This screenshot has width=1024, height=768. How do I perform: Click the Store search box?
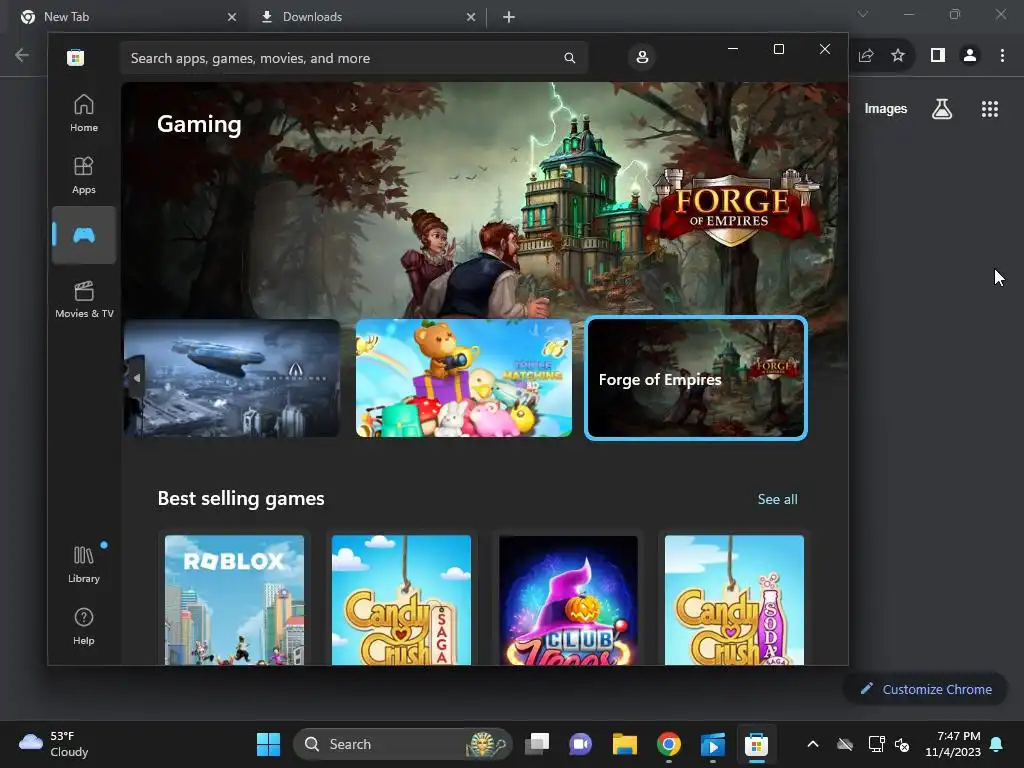point(354,58)
